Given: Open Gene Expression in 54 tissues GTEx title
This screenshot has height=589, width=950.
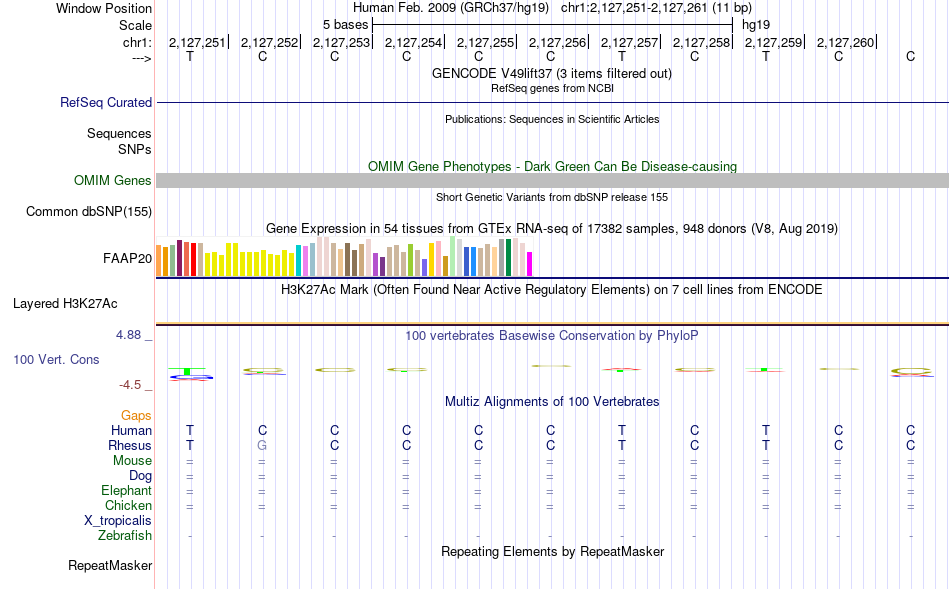Looking at the screenshot, I should point(552,228).
